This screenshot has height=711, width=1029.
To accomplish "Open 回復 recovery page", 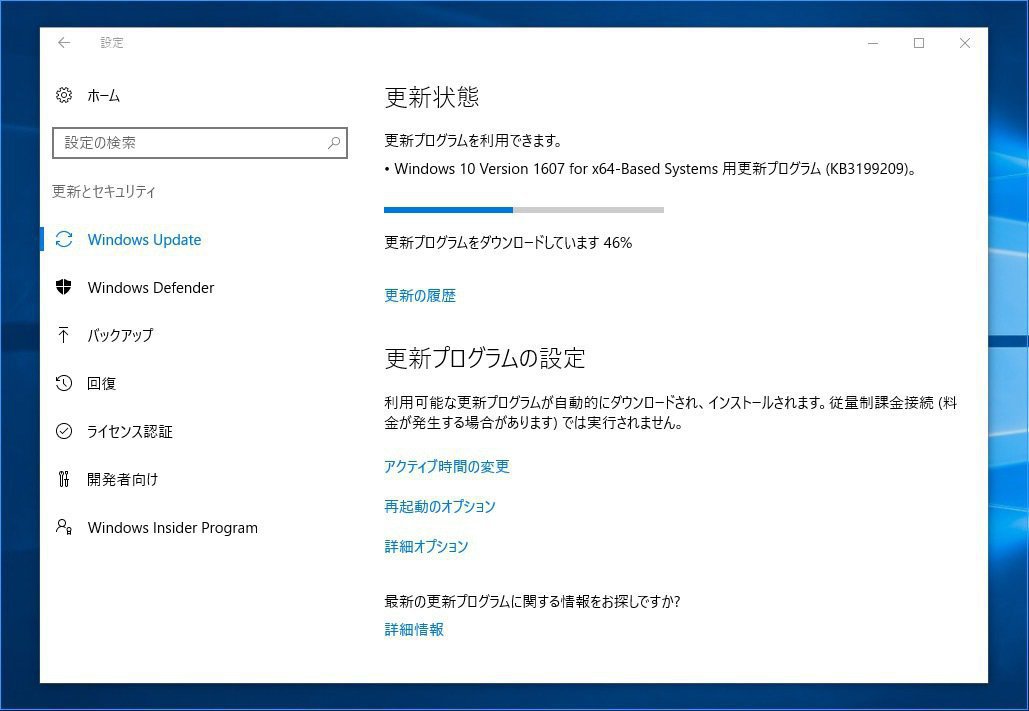I will 102,383.
